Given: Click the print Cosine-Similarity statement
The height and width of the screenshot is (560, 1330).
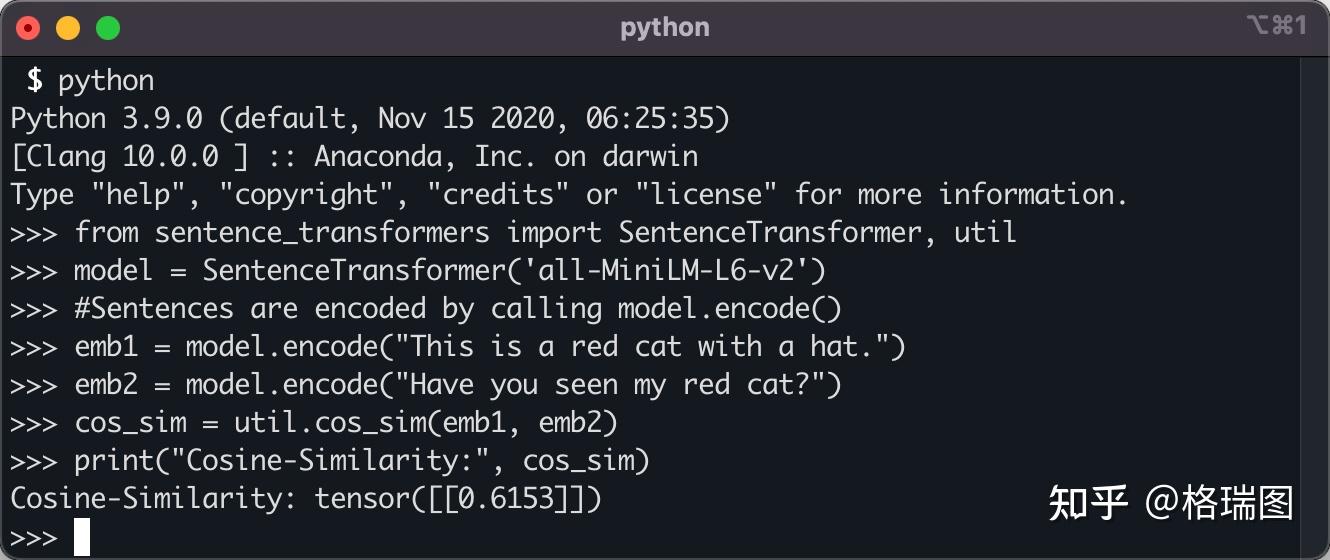Looking at the screenshot, I should tap(362, 461).
